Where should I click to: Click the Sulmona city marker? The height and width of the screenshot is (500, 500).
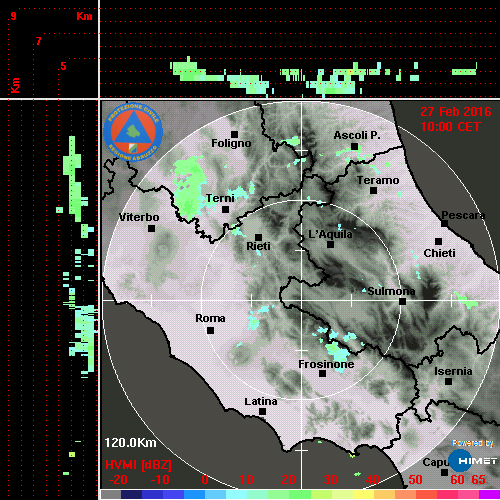click(x=403, y=301)
